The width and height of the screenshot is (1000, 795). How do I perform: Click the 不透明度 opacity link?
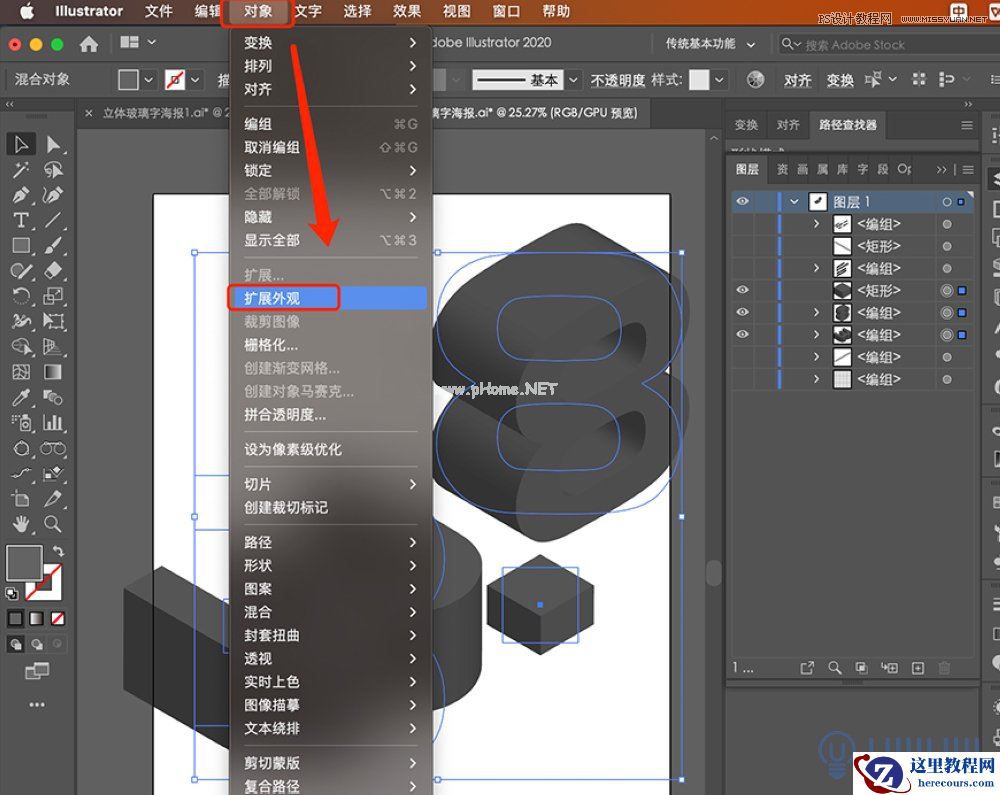617,80
